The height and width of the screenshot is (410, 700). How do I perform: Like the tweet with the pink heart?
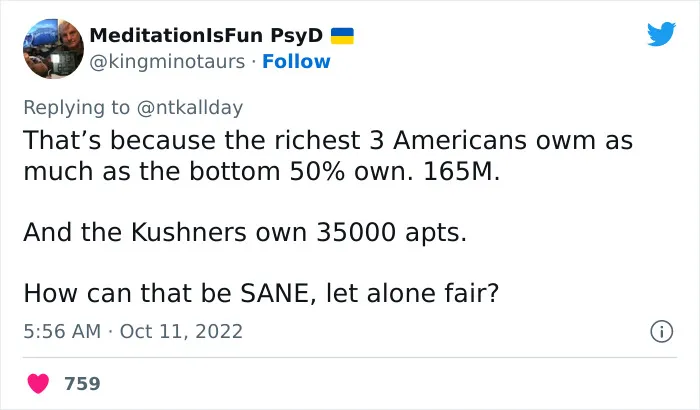[x=38, y=383]
